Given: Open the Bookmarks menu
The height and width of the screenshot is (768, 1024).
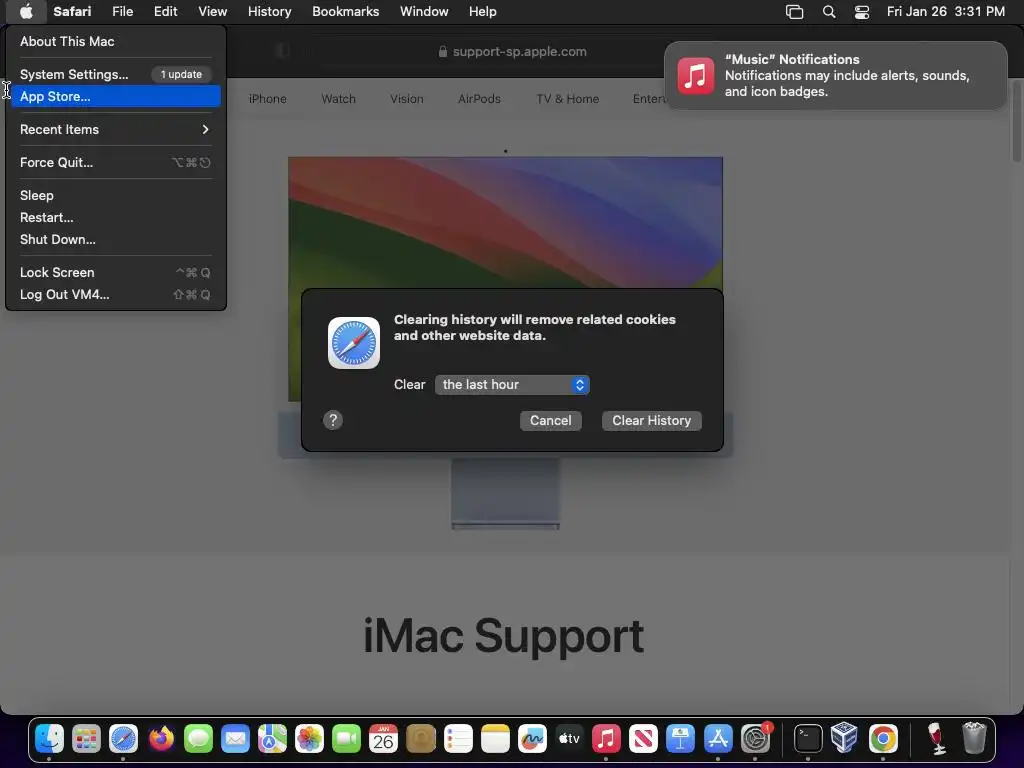Looking at the screenshot, I should [345, 12].
